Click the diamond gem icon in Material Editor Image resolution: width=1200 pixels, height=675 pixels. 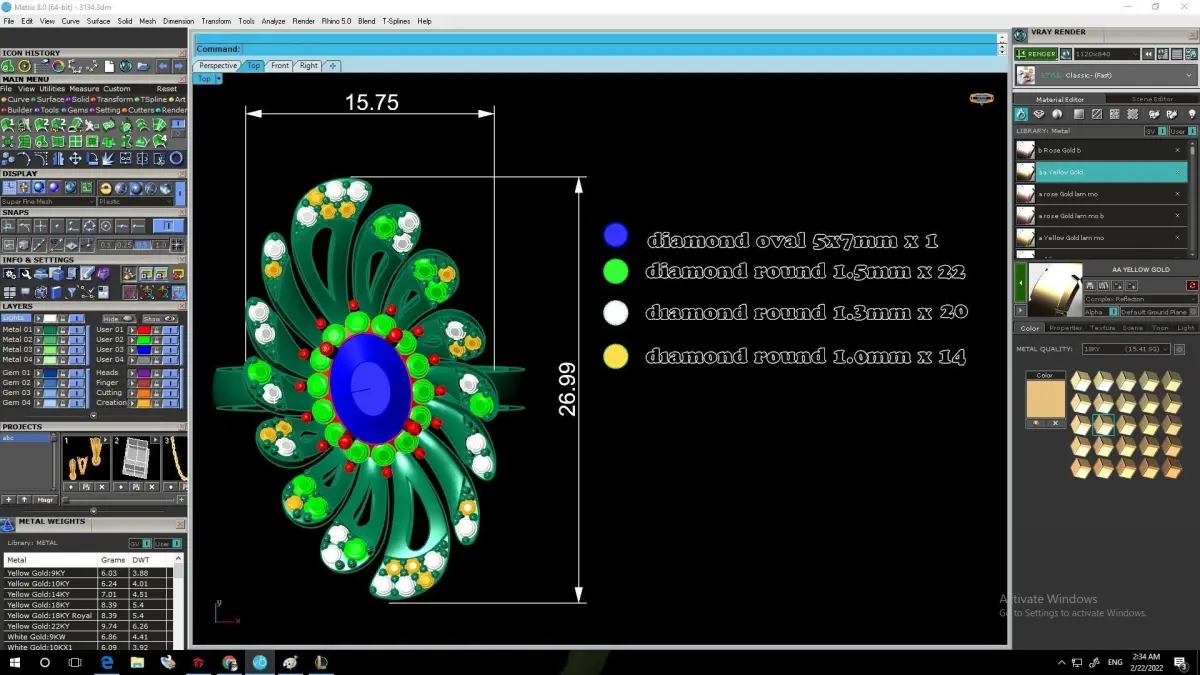pyautogui.click(x=1039, y=114)
